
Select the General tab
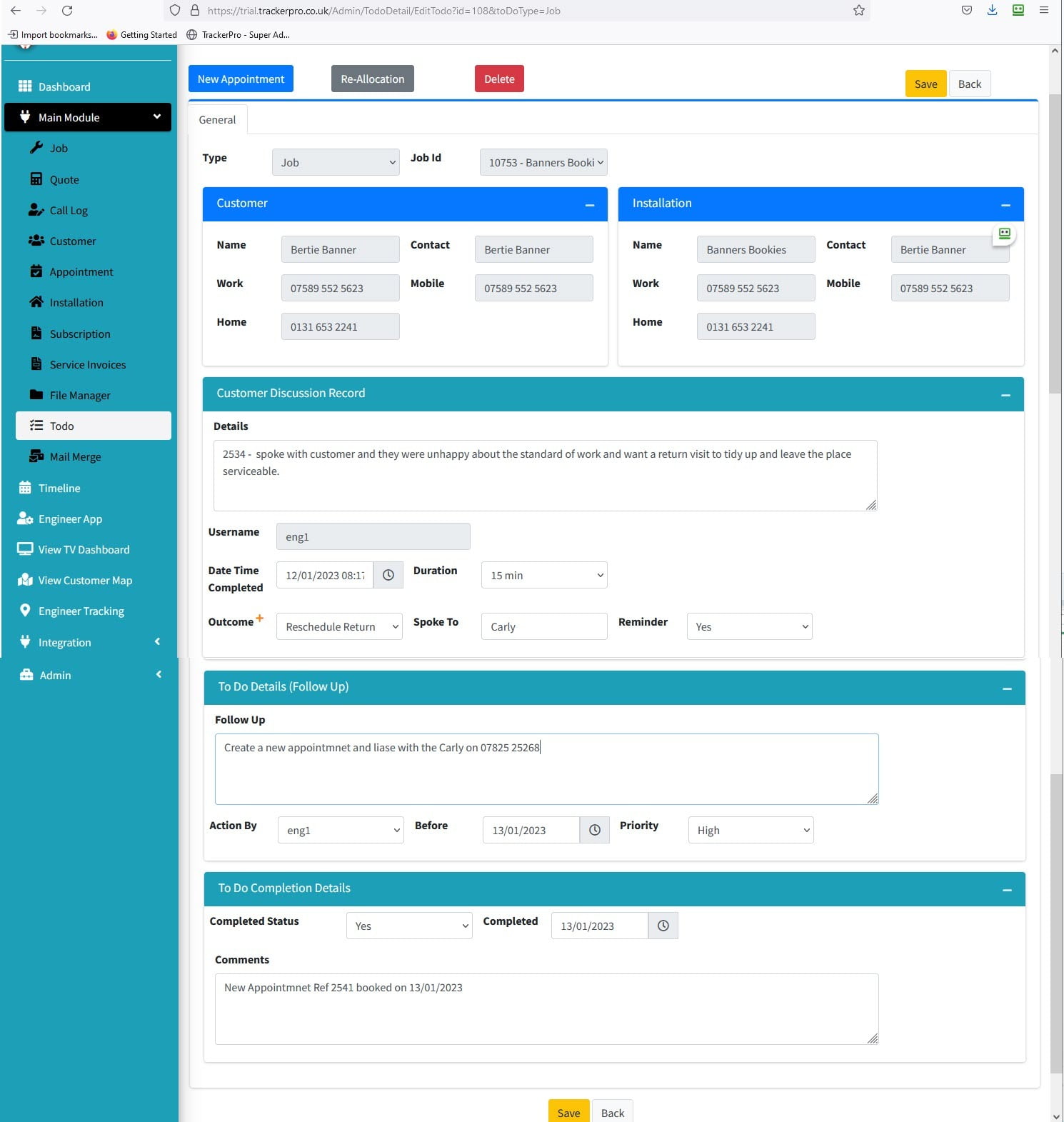pos(217,120)
